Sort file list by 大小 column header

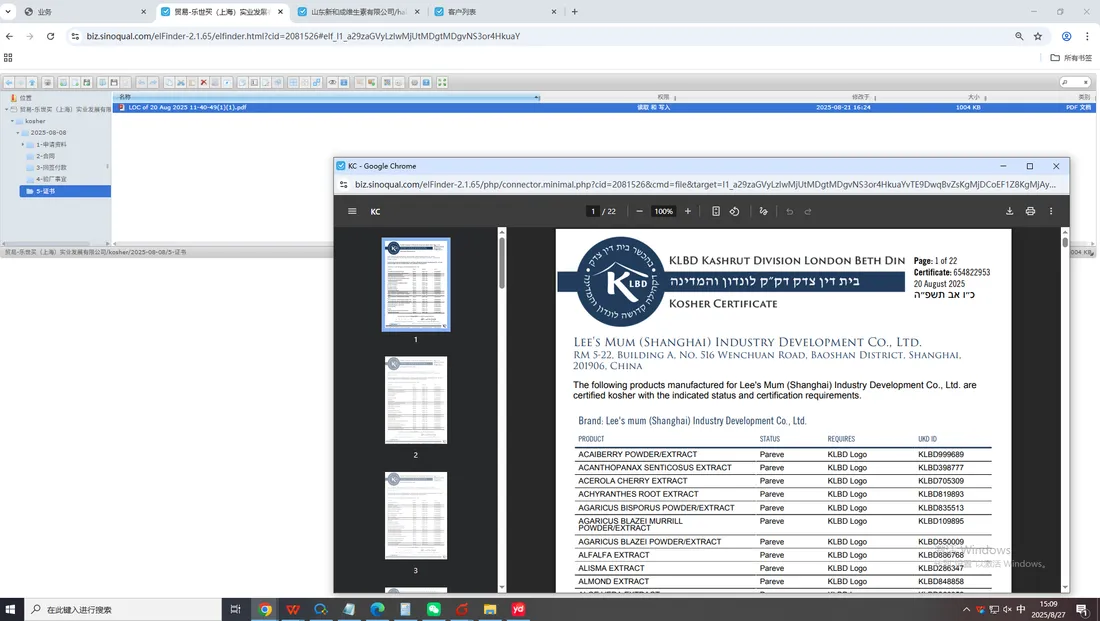(x=974, y=97)
